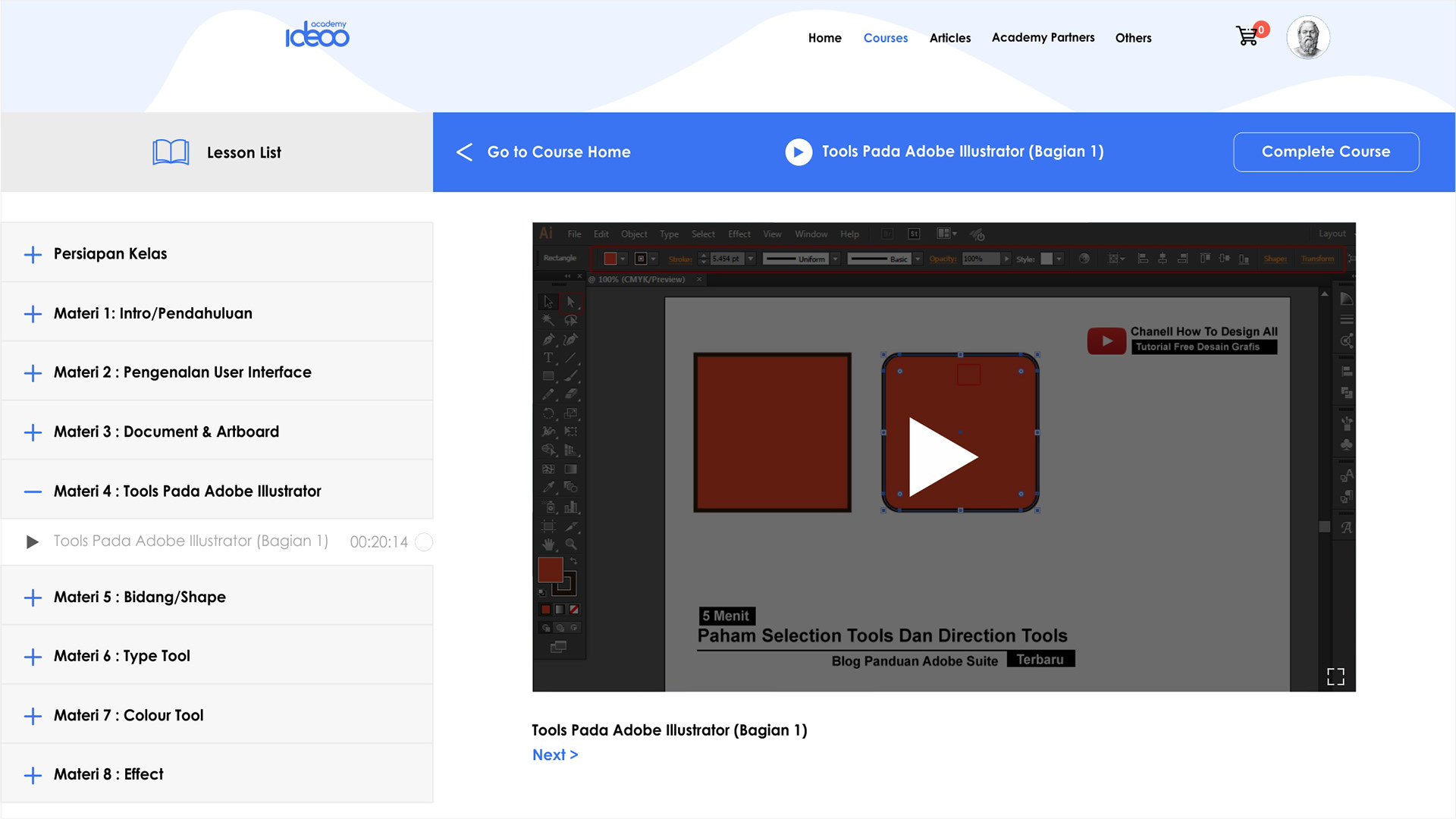Open Academy Partners nav item
Screen dimensions: 1456x819
pos(1043,38)
